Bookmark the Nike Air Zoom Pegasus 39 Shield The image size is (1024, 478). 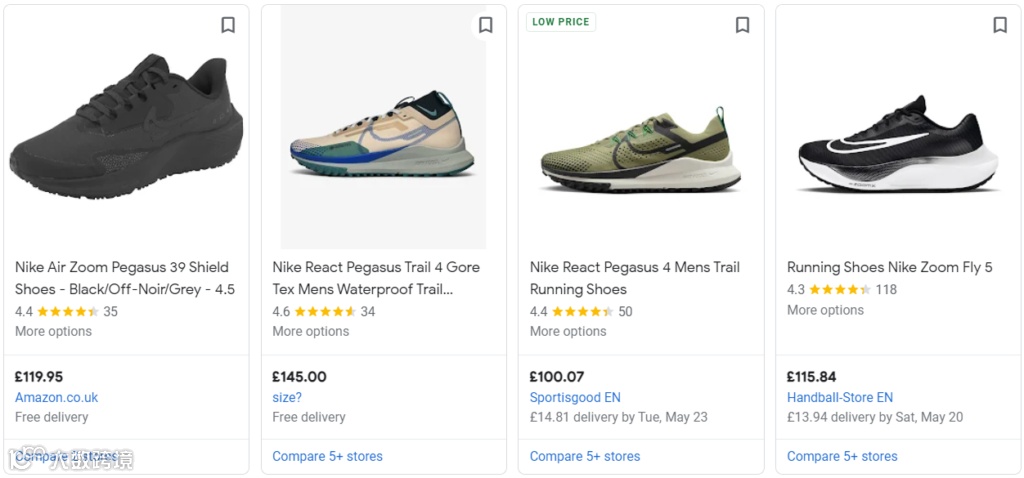(x=228, y=25)
